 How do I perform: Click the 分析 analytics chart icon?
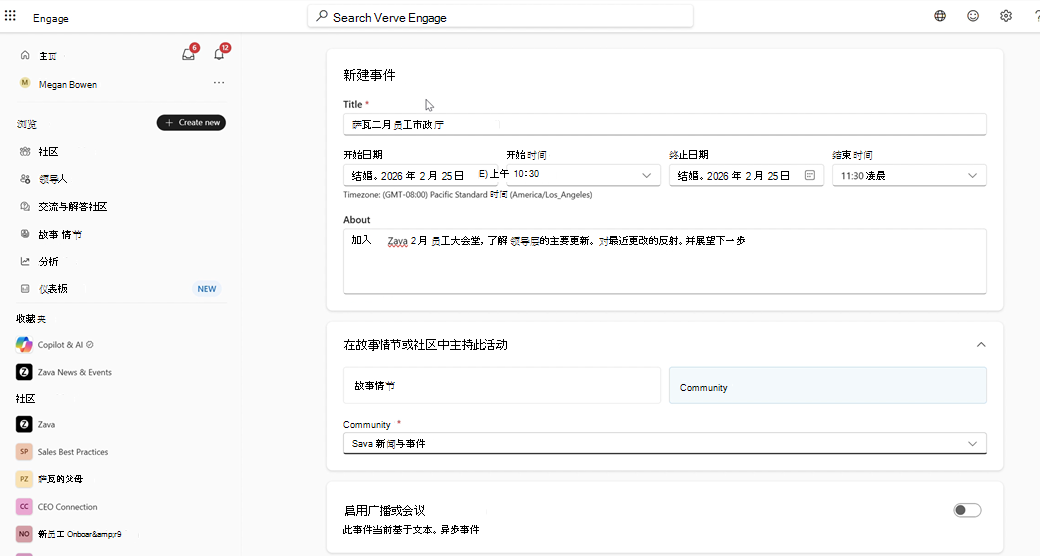point(25,261)
